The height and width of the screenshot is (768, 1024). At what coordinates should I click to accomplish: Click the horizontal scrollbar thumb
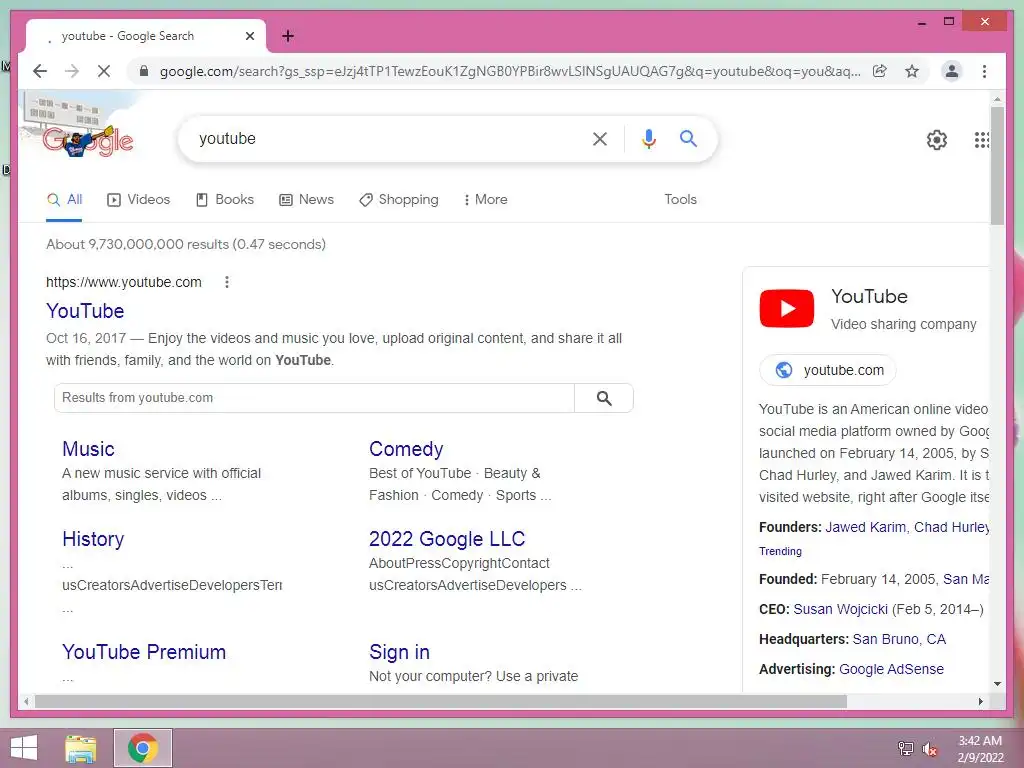tap(441, 701)
